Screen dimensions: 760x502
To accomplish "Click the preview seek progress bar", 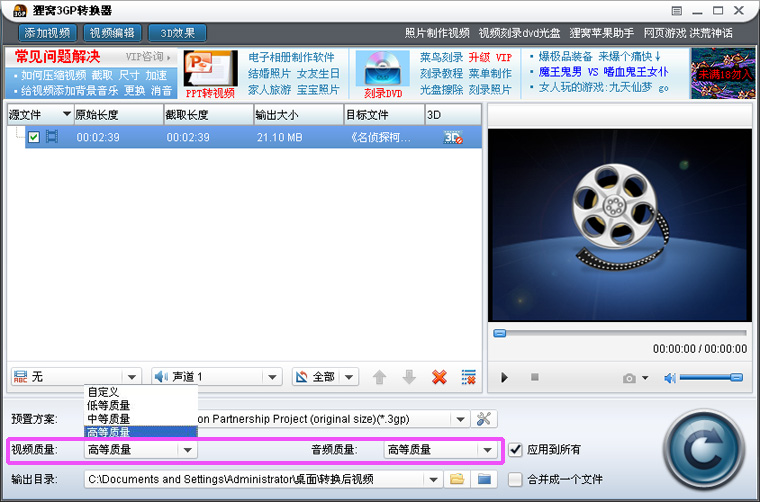I will pos(620,333).
